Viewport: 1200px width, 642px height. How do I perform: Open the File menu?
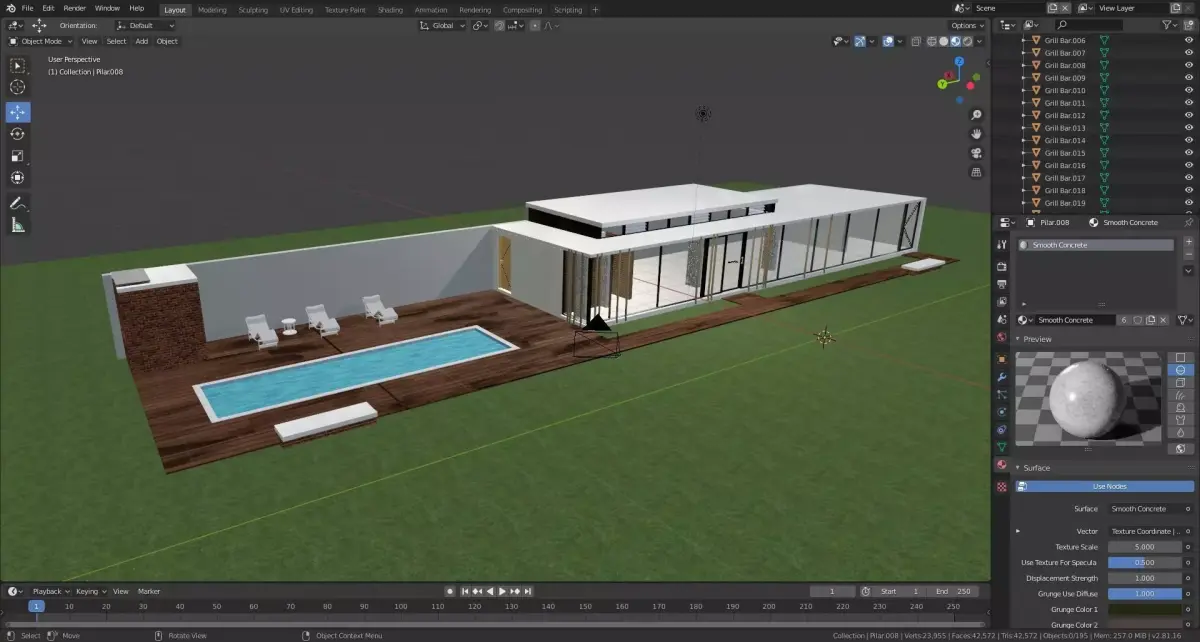[27, 8]
